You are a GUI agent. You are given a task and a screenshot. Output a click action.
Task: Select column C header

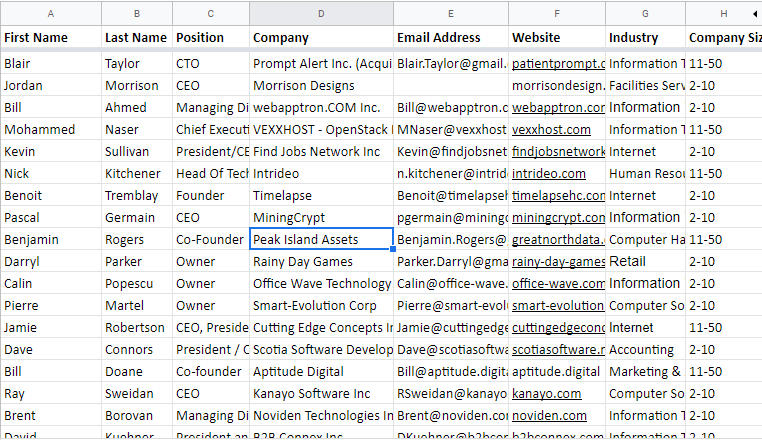pos(210,14)
